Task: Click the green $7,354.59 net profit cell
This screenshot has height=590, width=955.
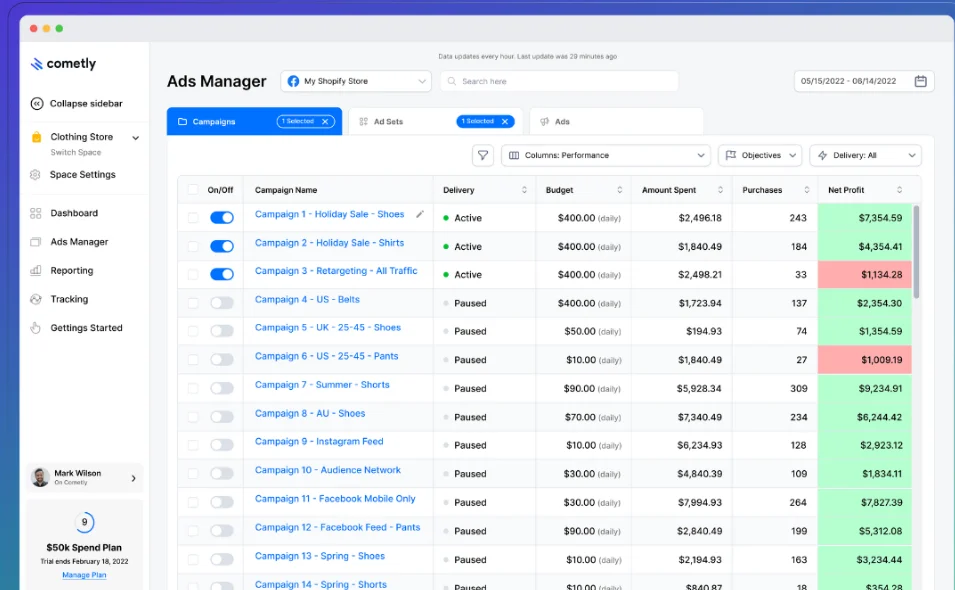Action: coord(865,217)
